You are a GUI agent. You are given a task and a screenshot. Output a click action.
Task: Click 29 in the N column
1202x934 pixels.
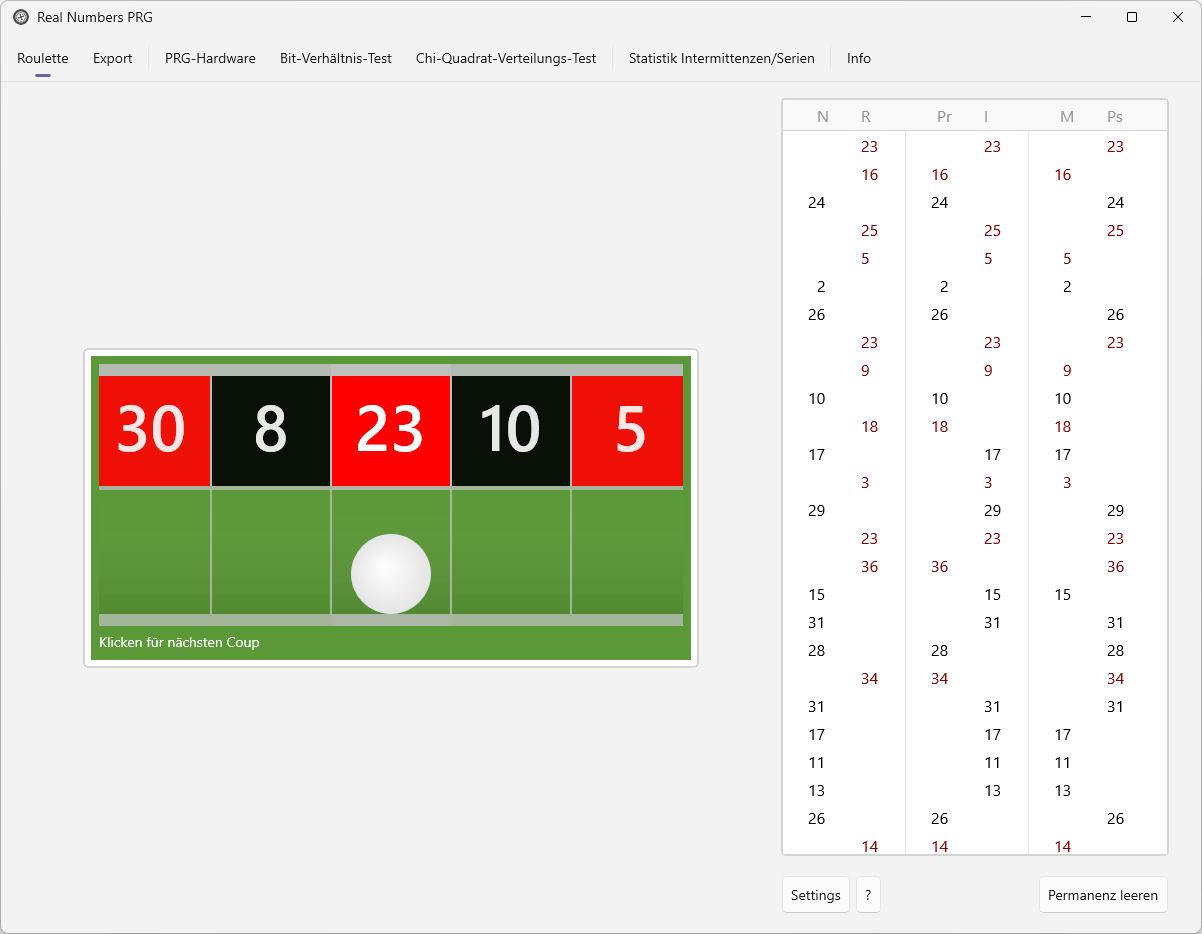817,510
